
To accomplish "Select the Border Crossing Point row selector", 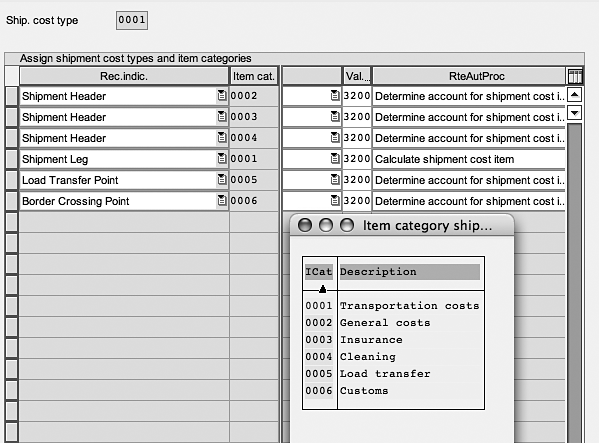I will coord(11,201).
